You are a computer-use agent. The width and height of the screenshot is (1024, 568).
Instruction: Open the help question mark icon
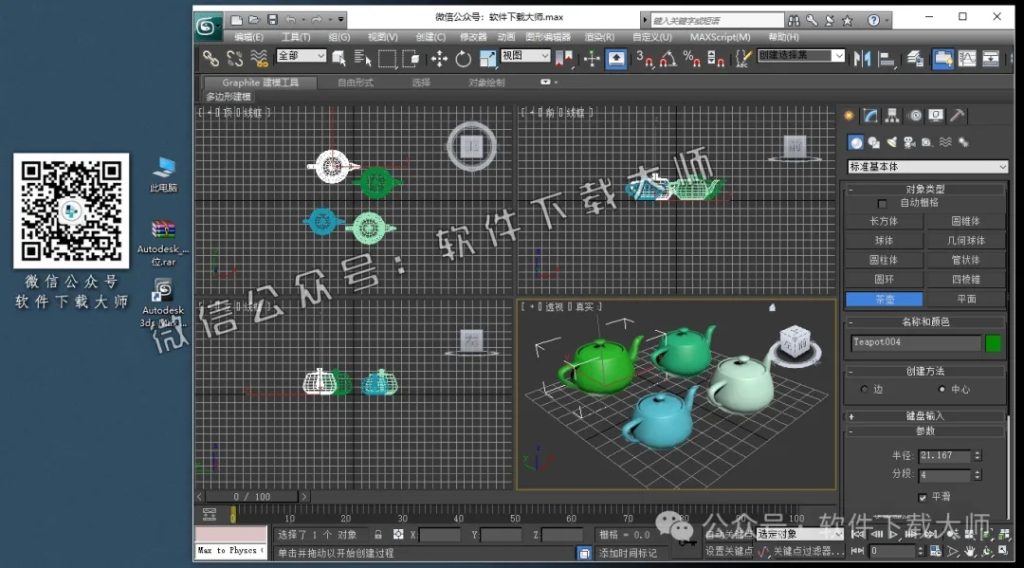coord(873,20)
